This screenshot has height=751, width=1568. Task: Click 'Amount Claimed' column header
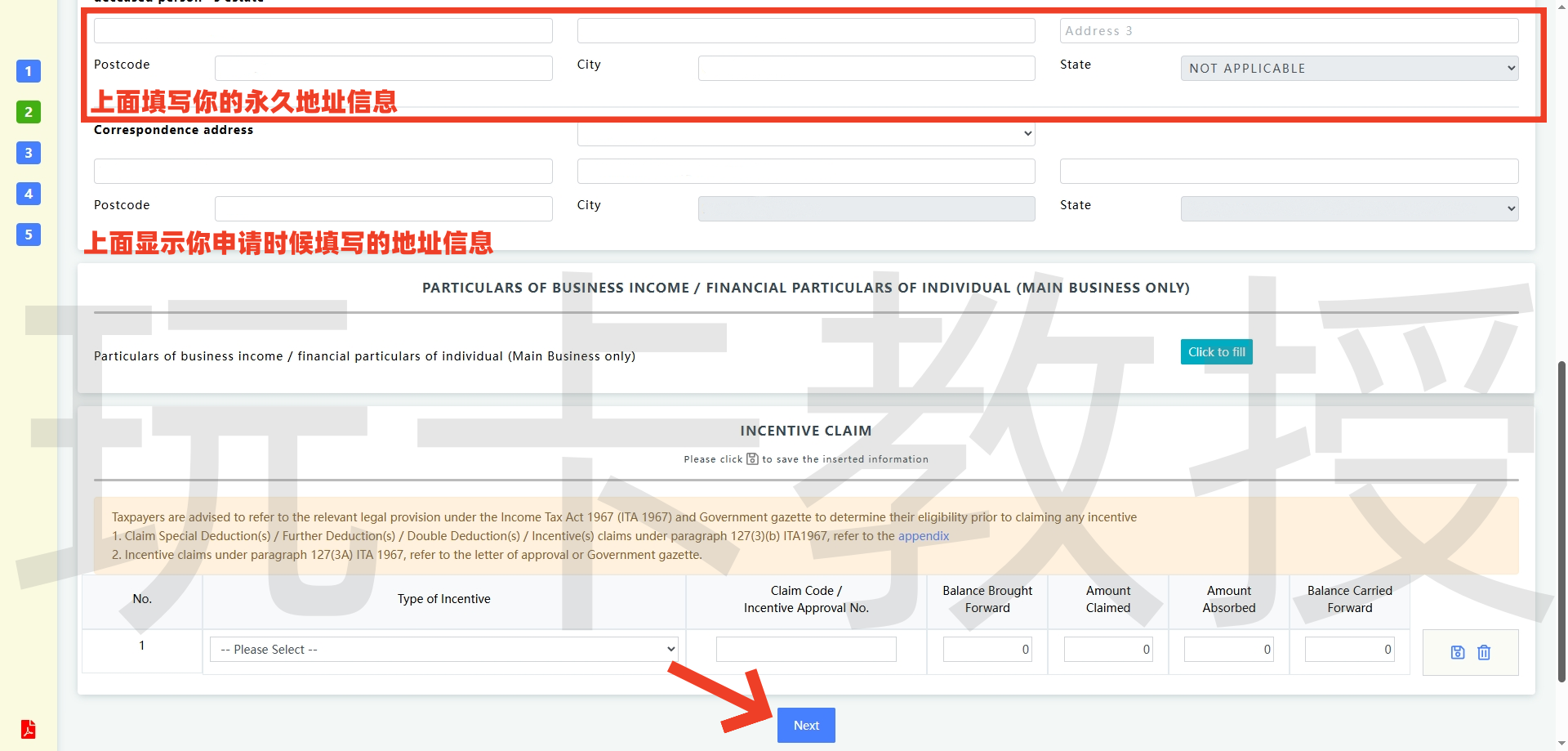click(x=1108, y=599)
